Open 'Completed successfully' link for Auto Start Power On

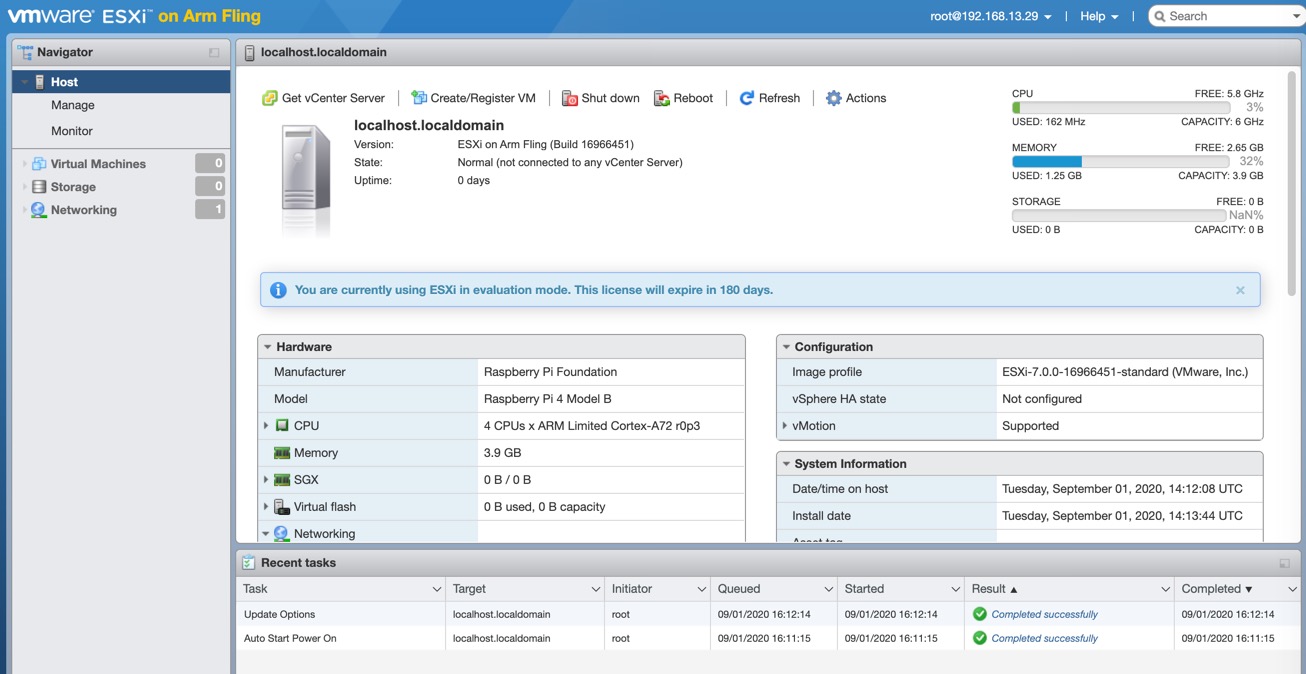(x=1044, y=638)
